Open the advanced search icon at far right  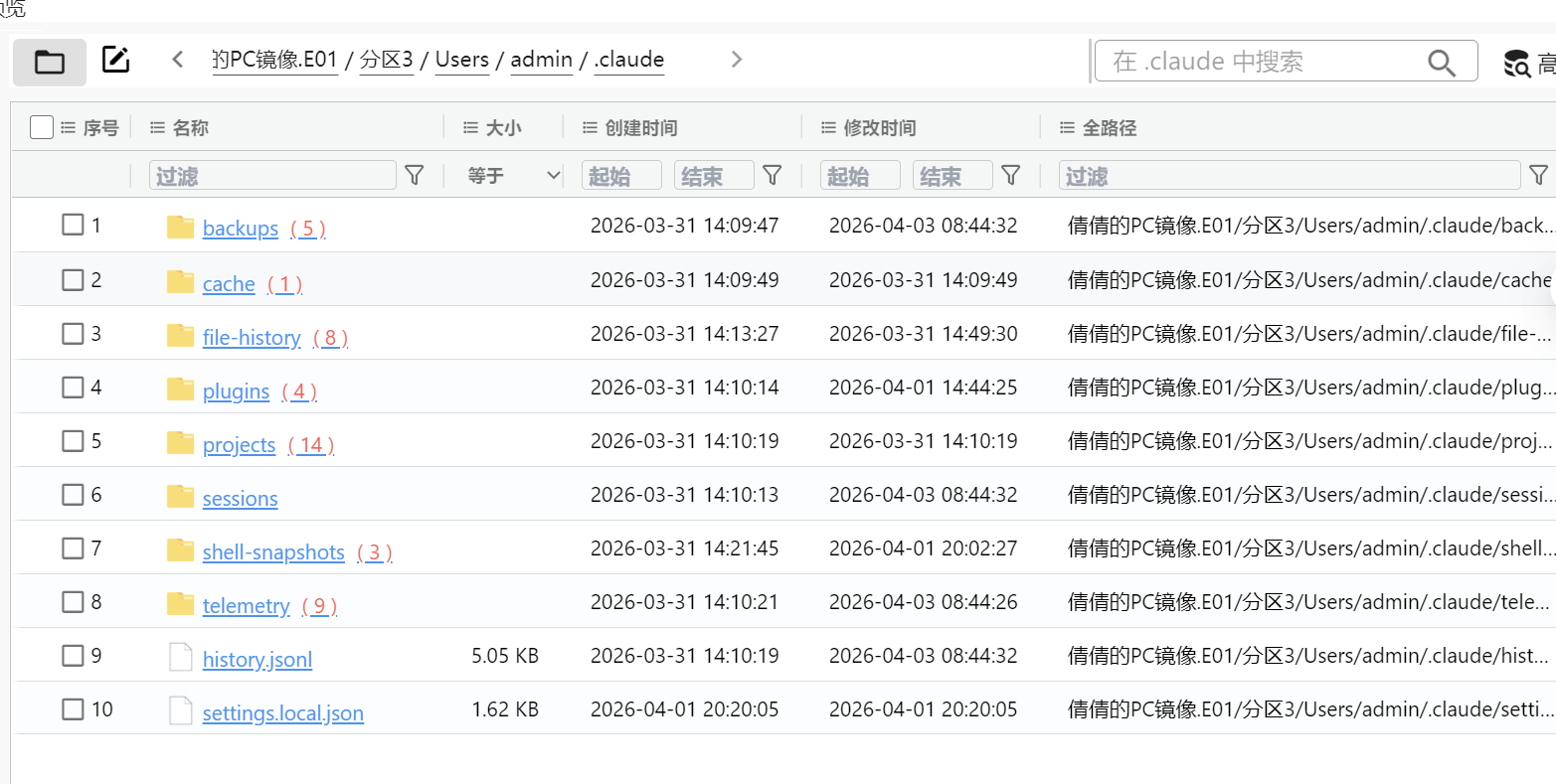pos(1517,64)
